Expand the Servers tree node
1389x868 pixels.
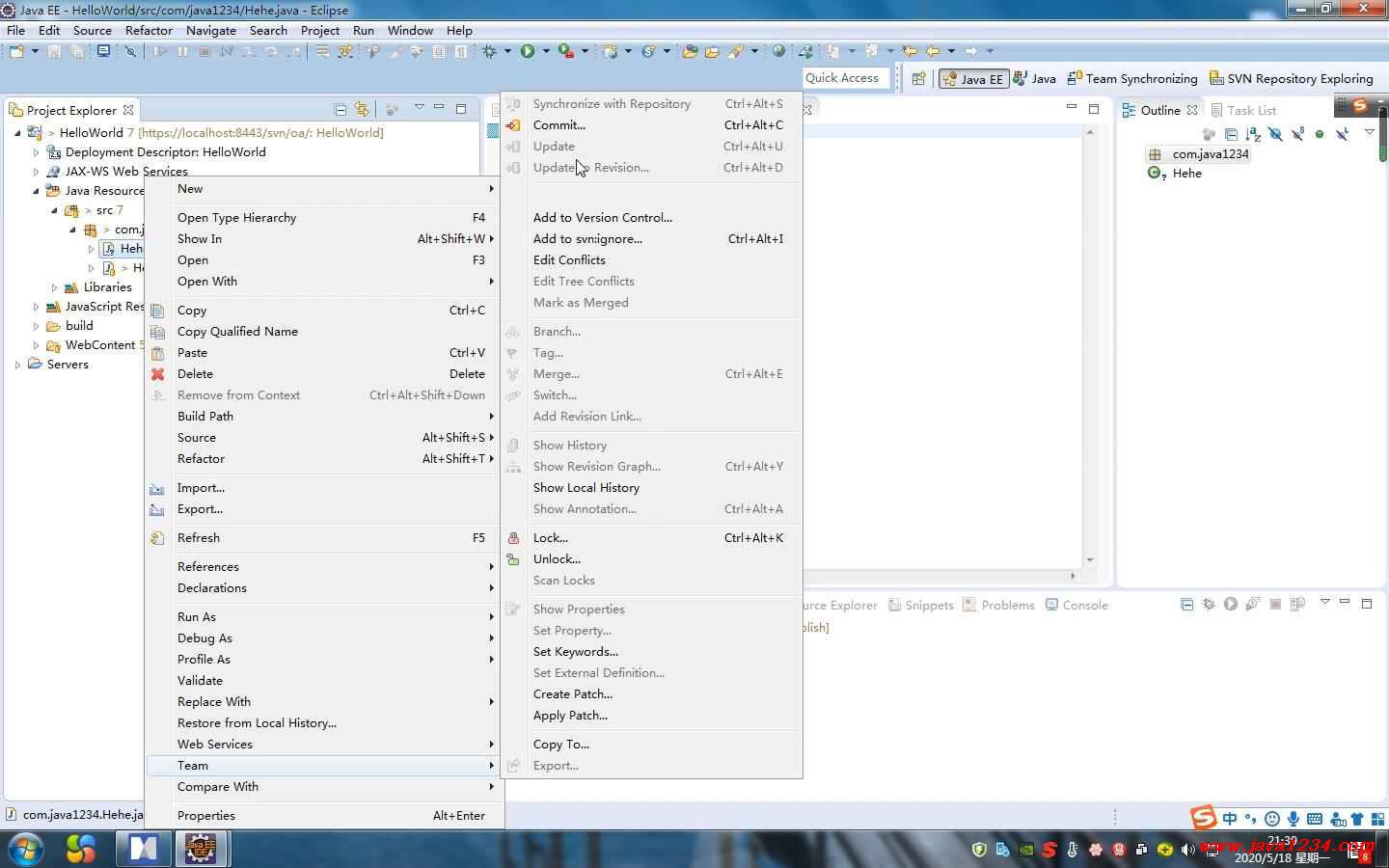pyautogui.click(x=17, y=365)
